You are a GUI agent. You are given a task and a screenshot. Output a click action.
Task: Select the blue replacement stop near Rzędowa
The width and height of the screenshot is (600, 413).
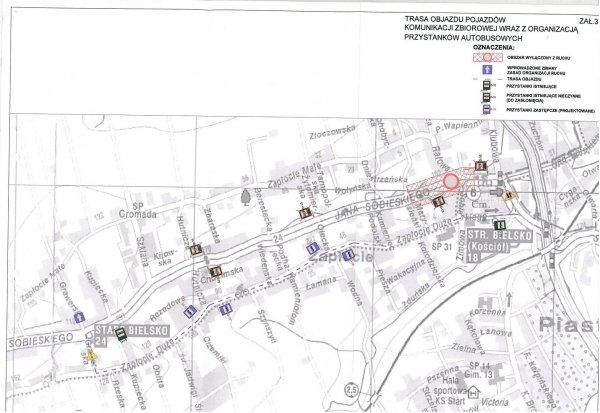(190, 312)
